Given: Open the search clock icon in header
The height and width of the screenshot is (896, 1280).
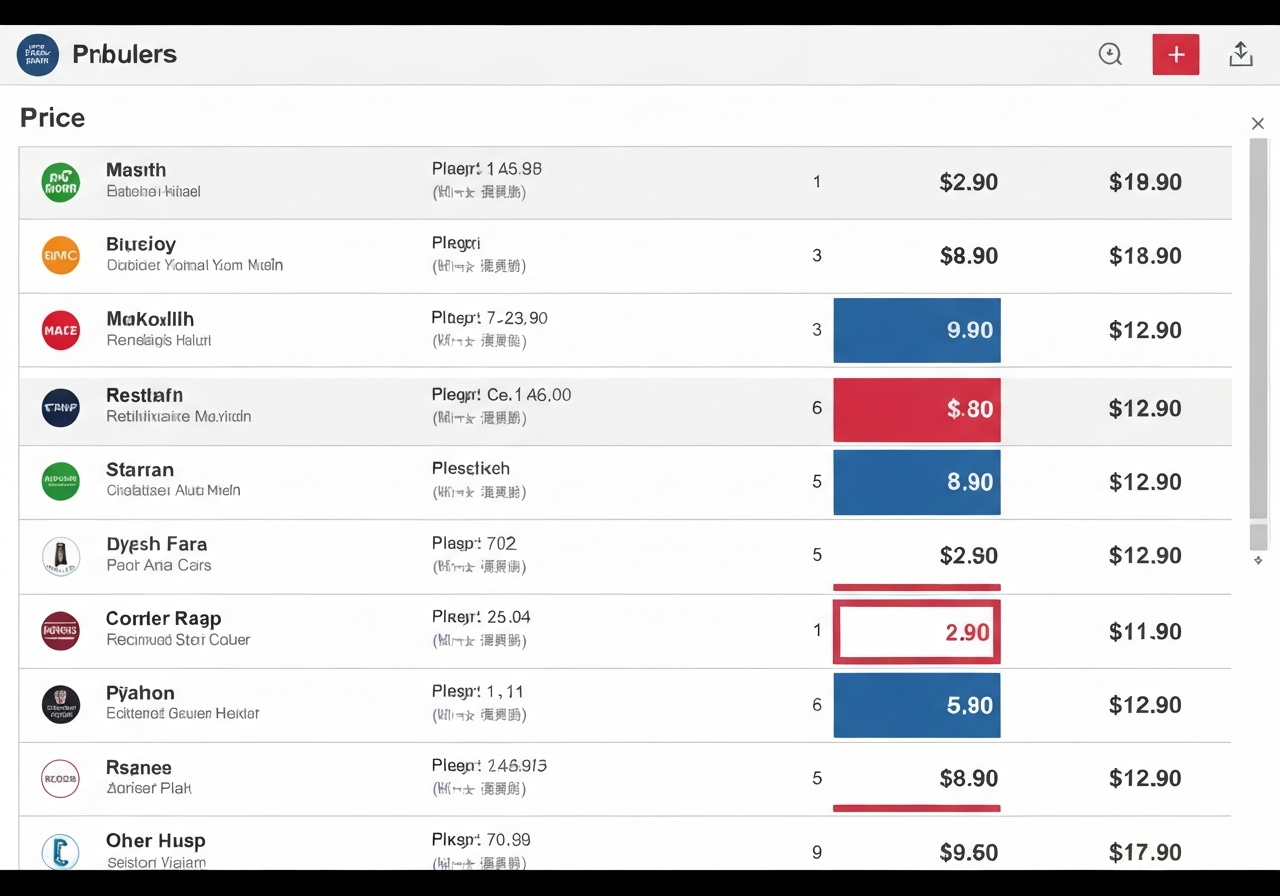Looking at the screenshot, I should coord(1110,55).
